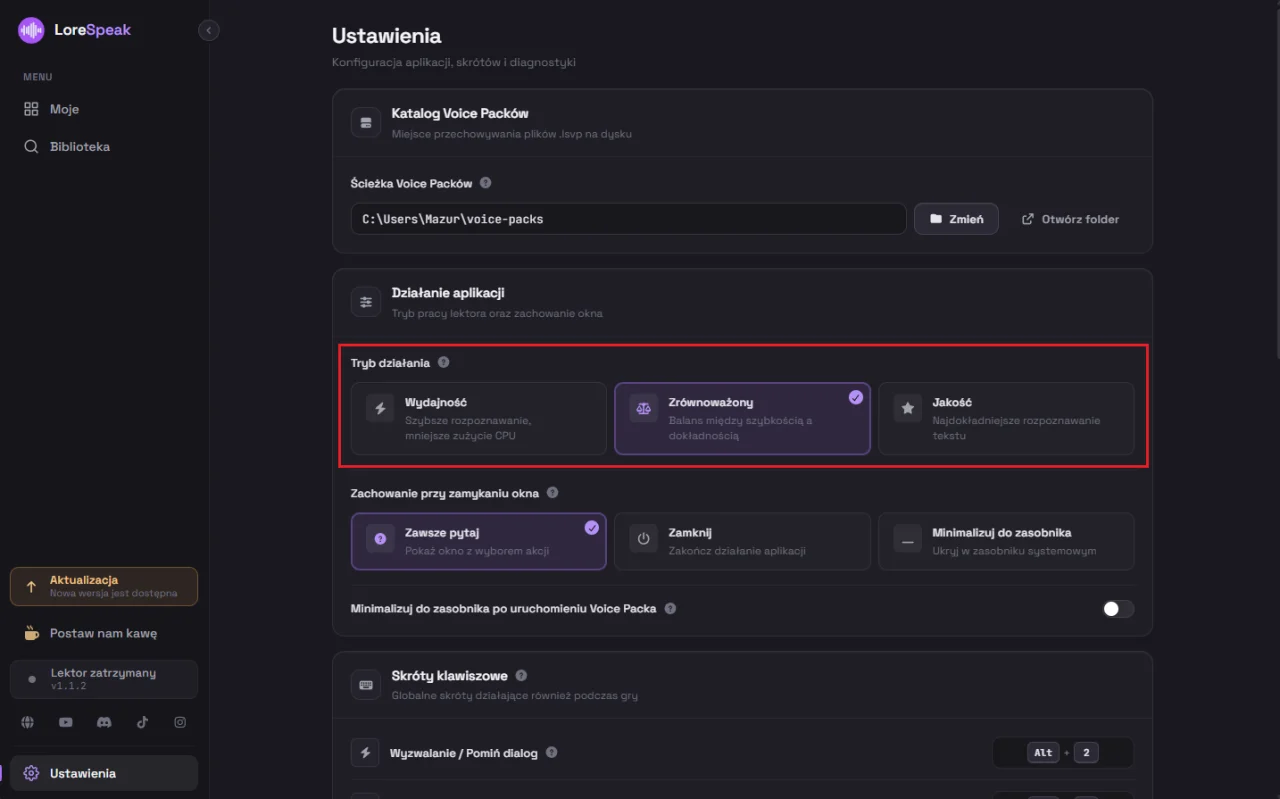The image size is (1280, 799).
Task: Open the TikTok profile icon
Action: coord(142,722)
